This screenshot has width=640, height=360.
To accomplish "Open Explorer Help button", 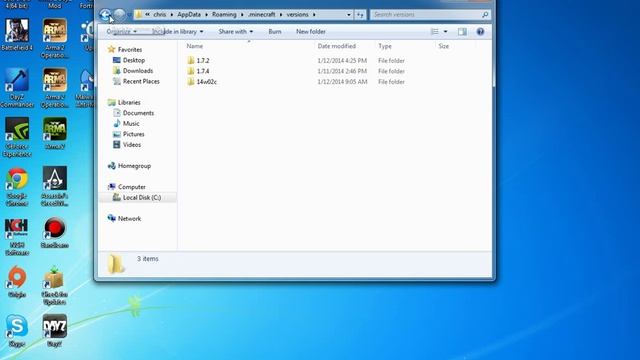I will [x=480, y=31].
